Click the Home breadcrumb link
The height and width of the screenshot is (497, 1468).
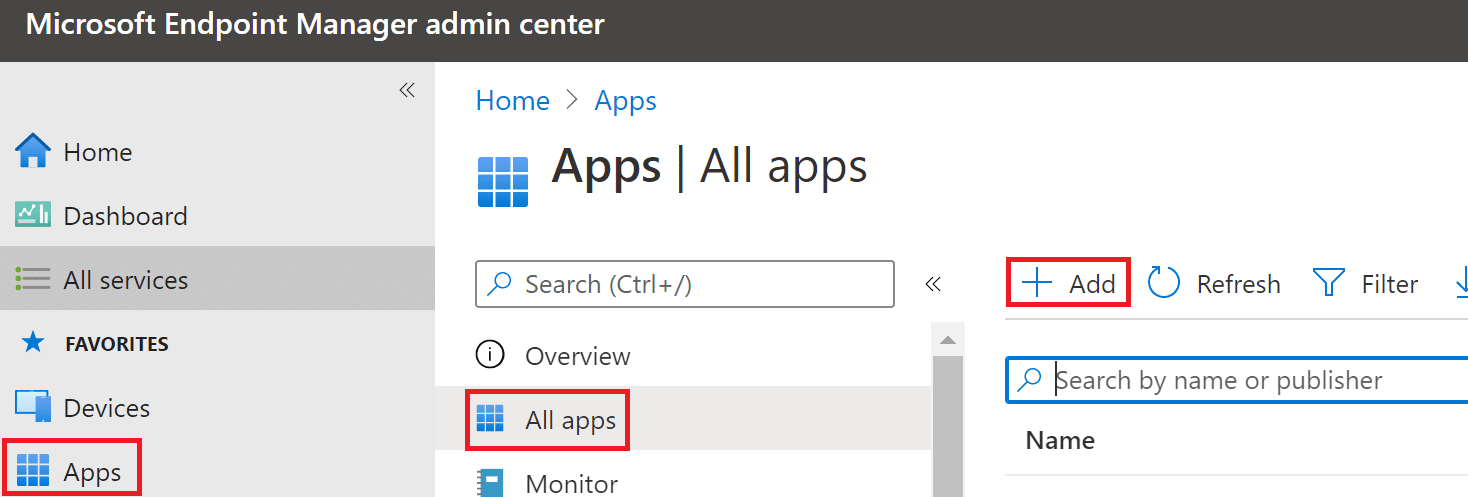pos(512,101)
